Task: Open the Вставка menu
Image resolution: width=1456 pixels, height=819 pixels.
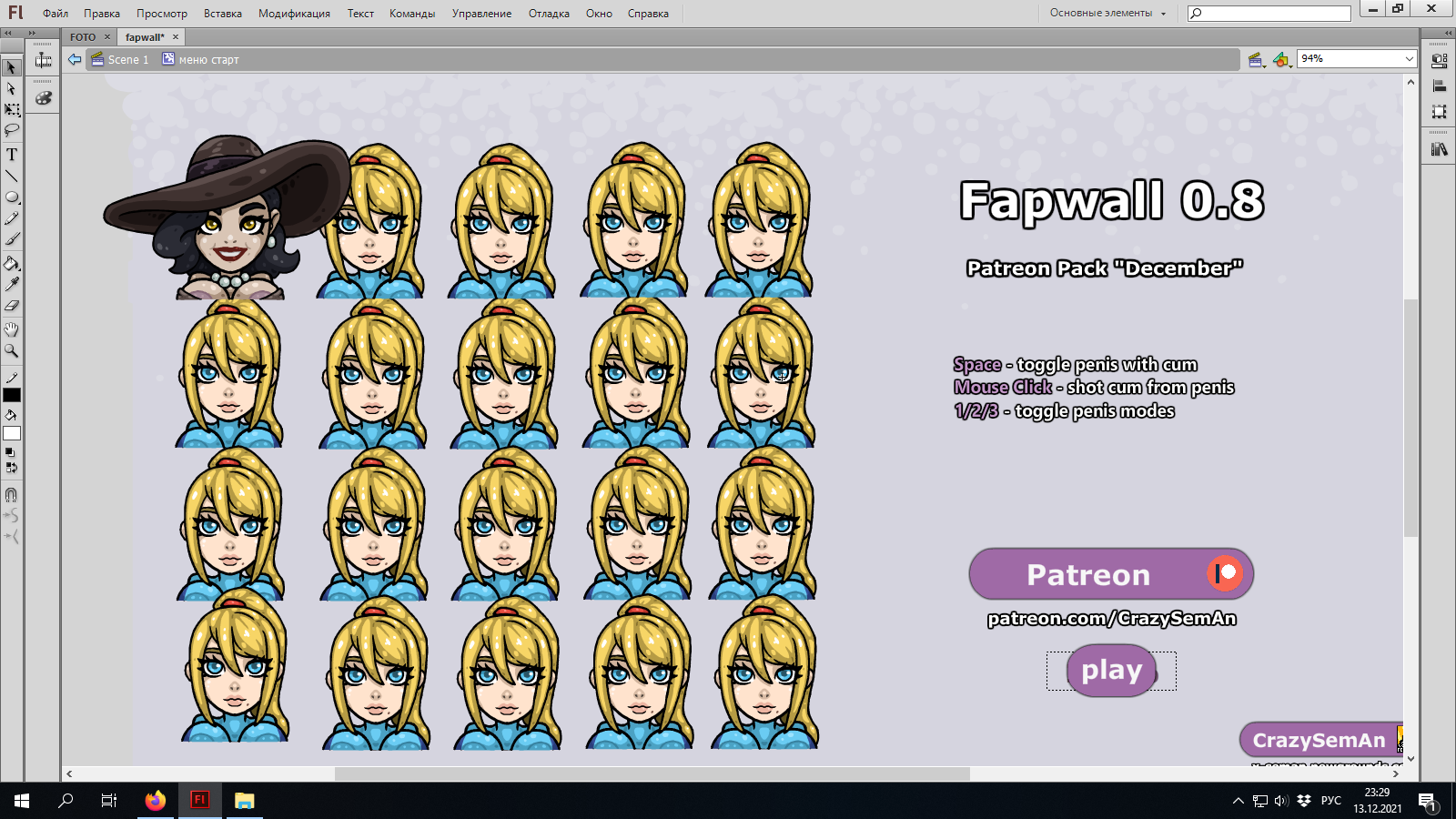Action: click(x=223, y=14)
